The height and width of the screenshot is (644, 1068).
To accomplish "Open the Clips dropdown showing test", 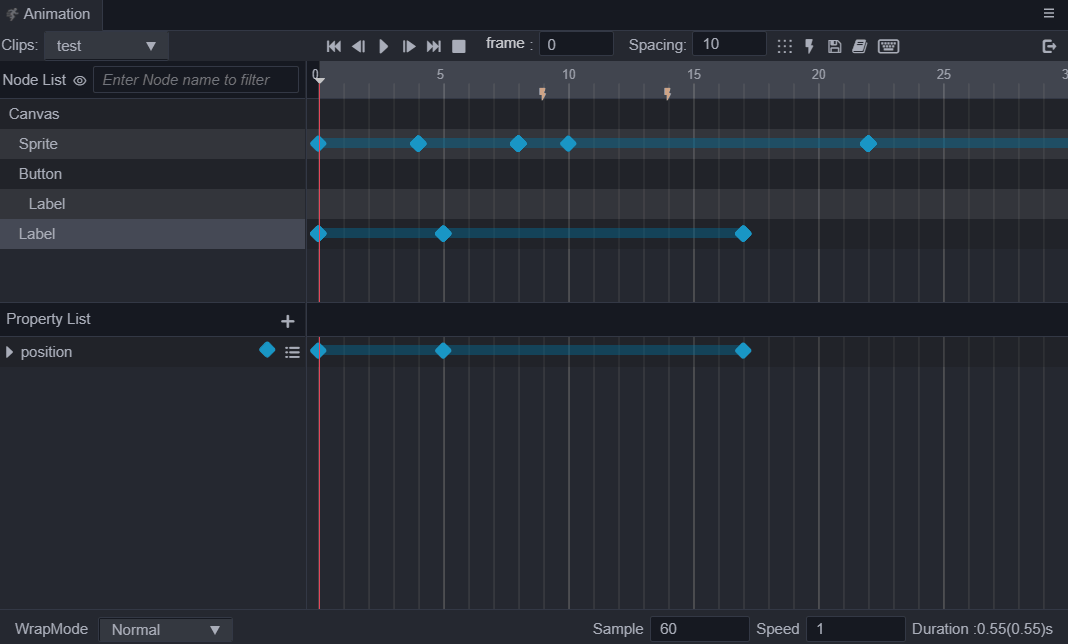I will tap(106, 46).
